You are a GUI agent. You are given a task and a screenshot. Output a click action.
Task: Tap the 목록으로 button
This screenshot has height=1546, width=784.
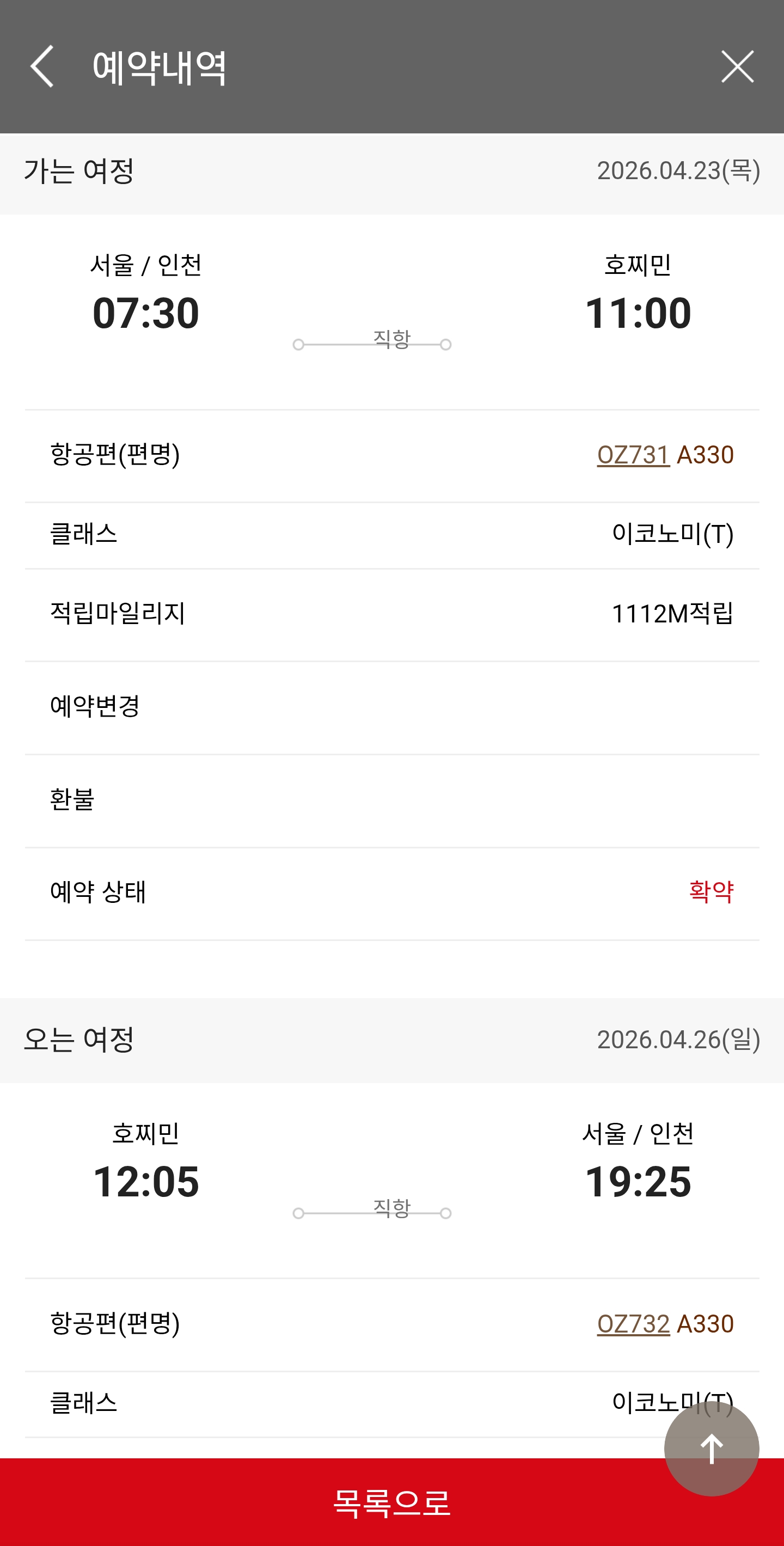(391, 1503)
